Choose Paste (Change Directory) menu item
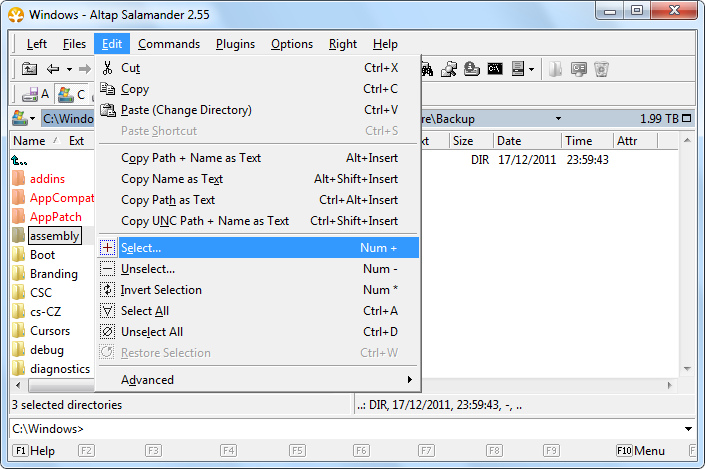 click(259, 110)
